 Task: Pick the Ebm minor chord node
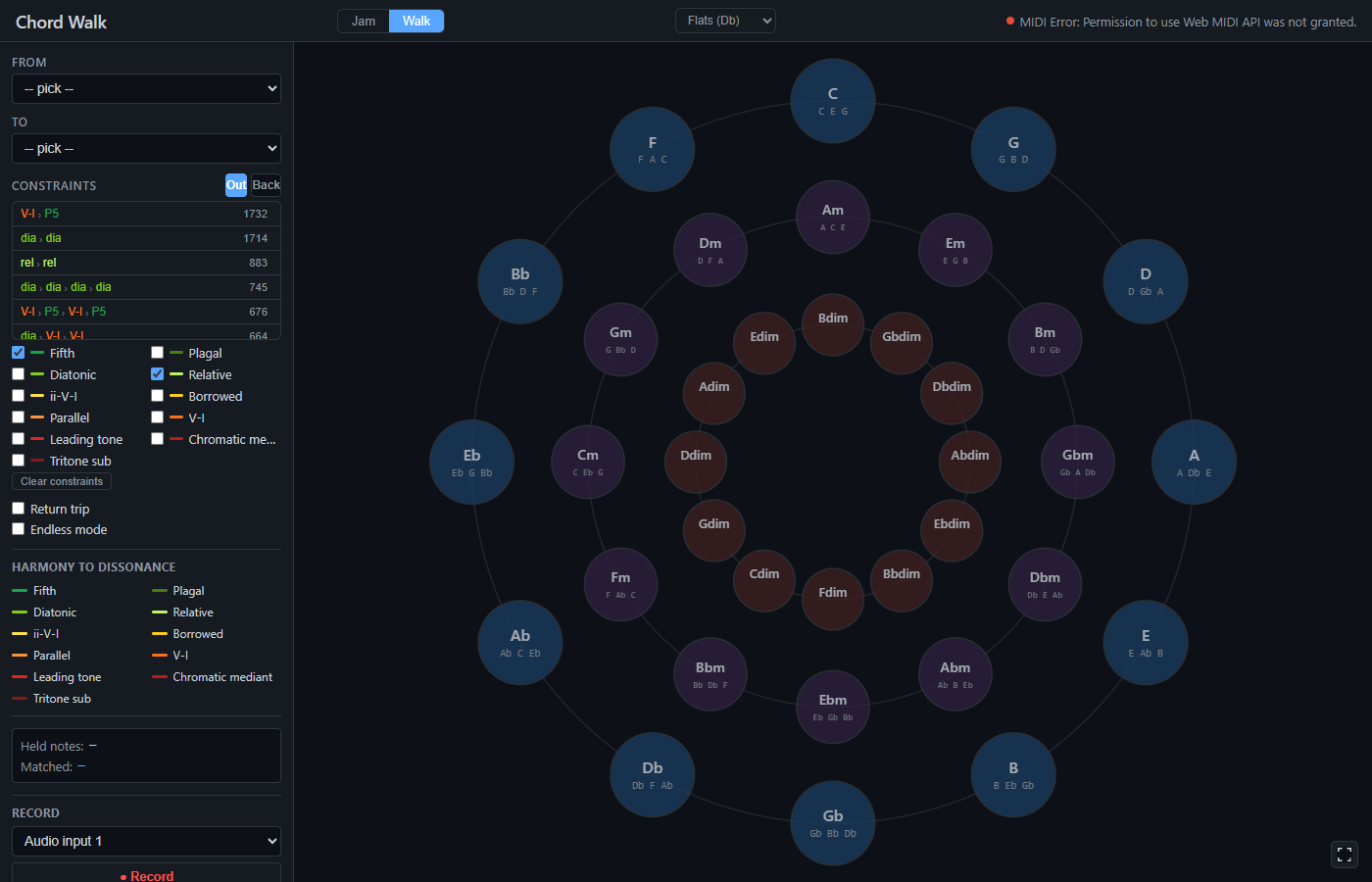tap(833, 707)
